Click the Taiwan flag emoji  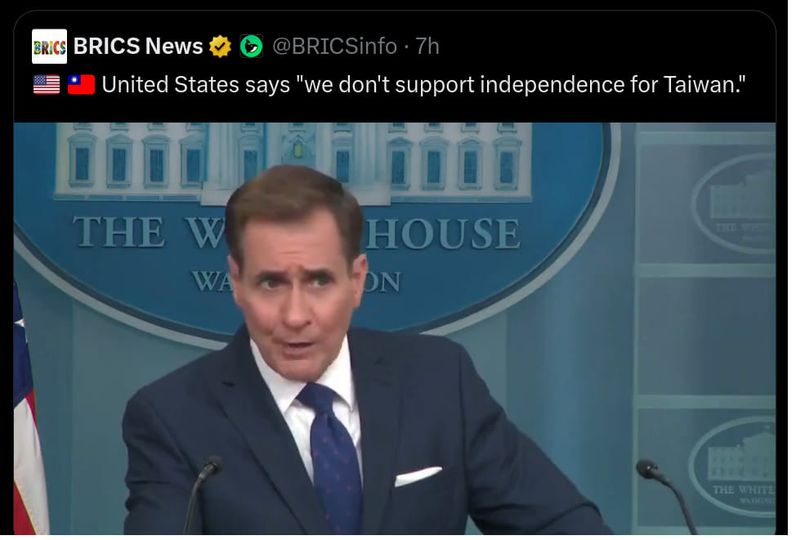[81, 85]
